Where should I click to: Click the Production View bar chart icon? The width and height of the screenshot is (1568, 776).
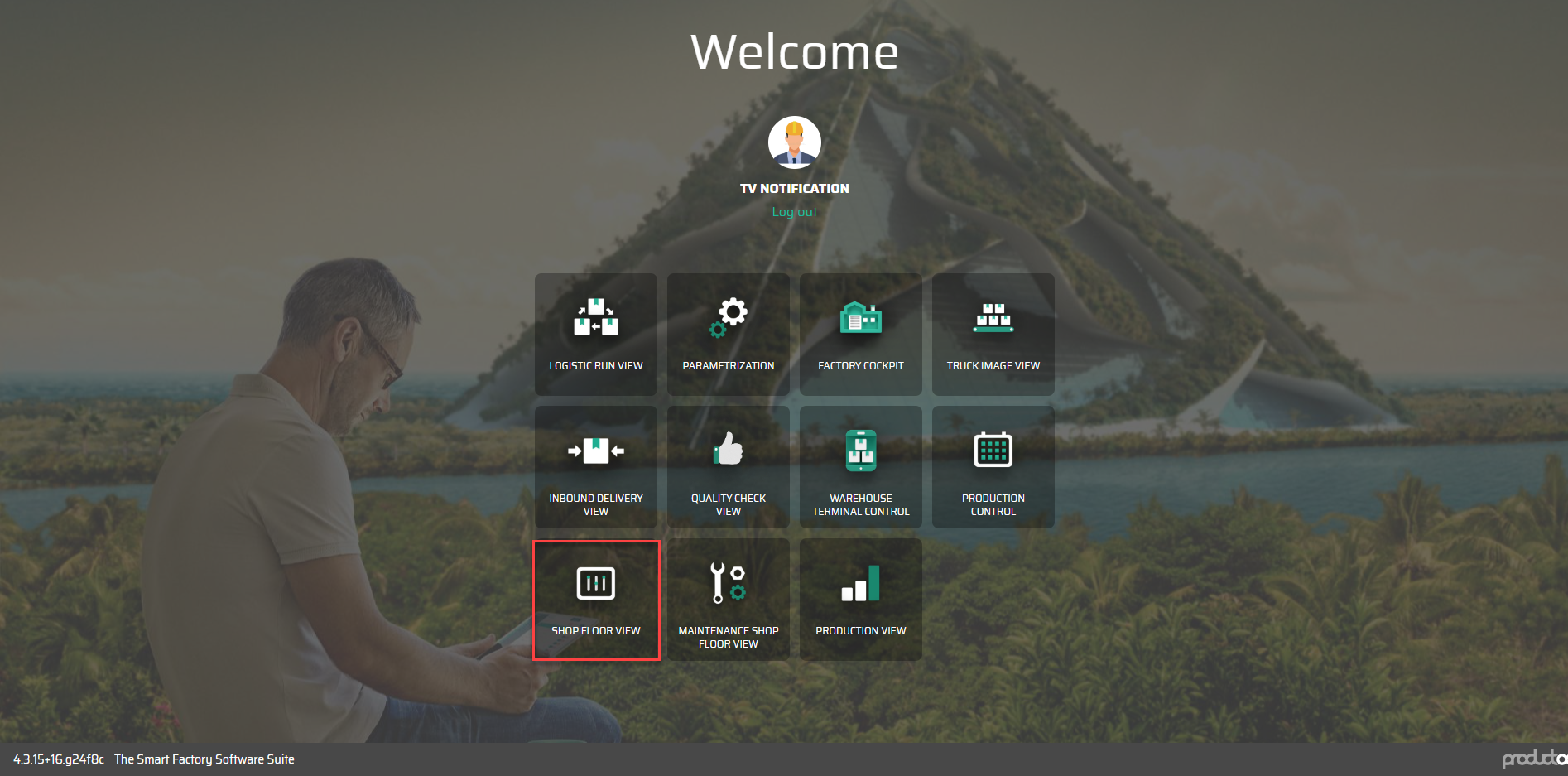[860, 583]
